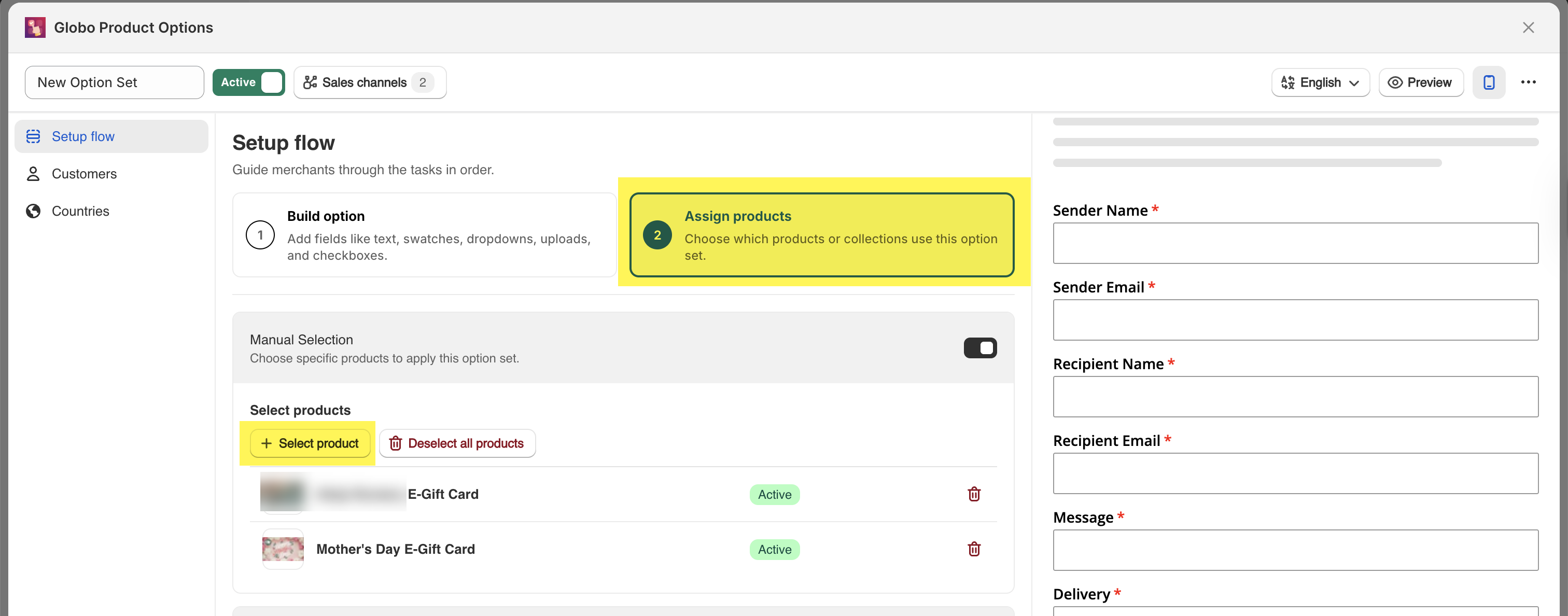Click the Globo Product Options app logo

(x=35, y=27)
